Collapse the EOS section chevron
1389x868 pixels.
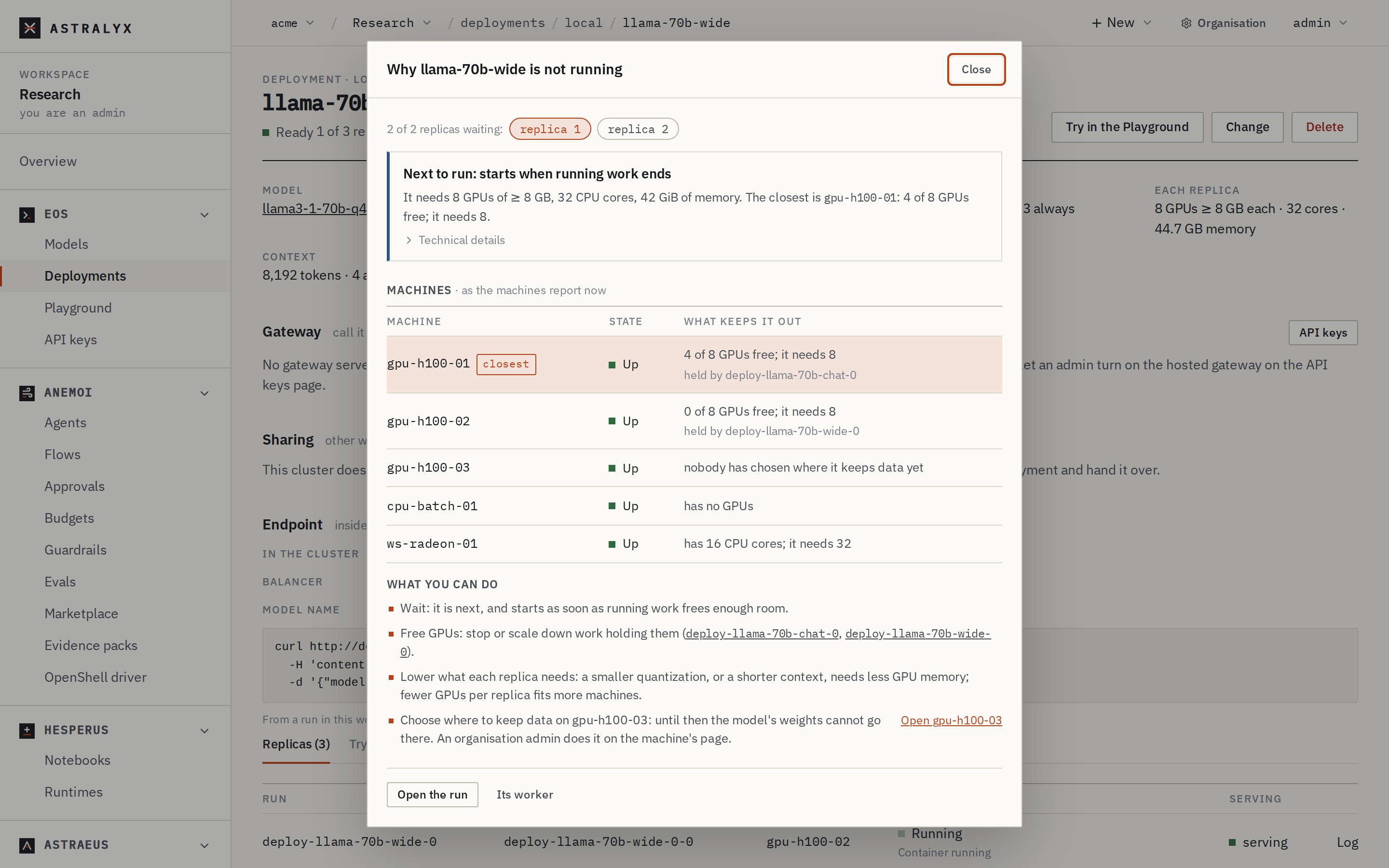tap(204, 215)
